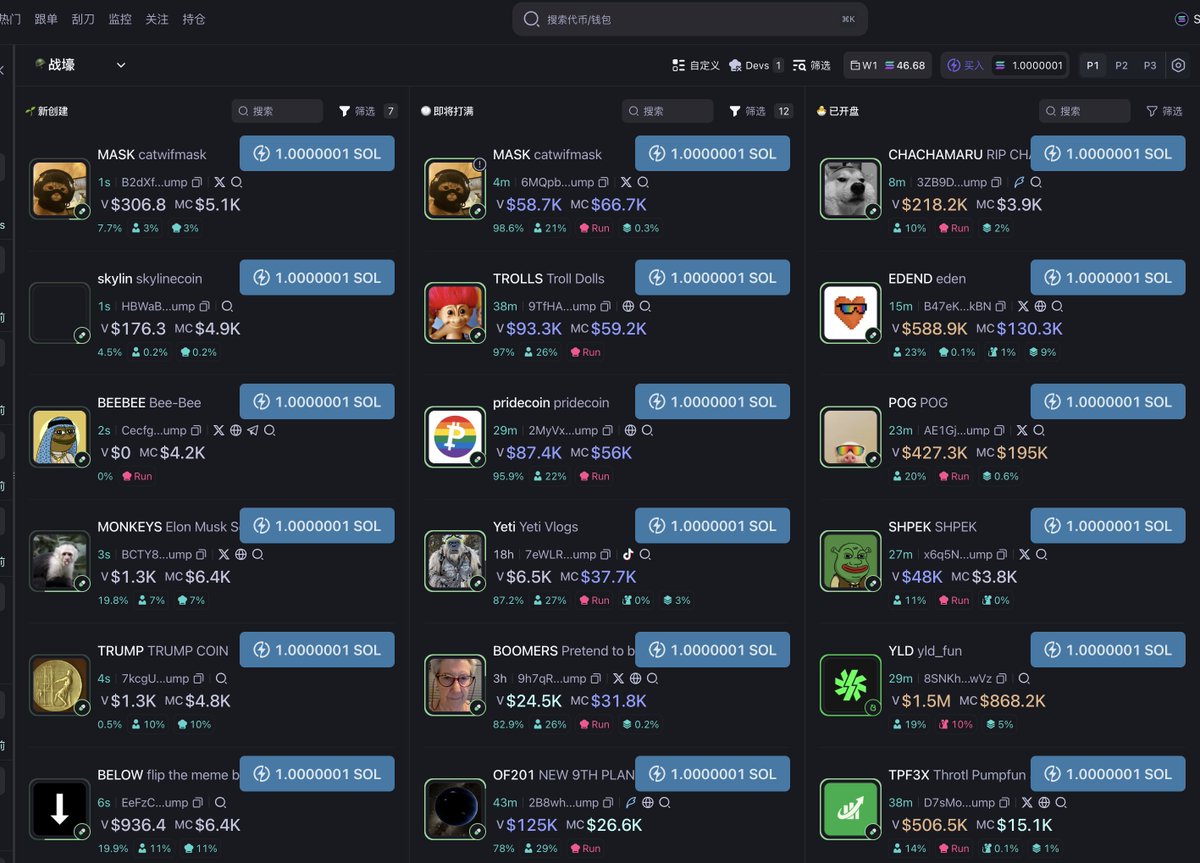The height and width of the screenshot is (863, 1200).
Task: Switch to the 关注 tab
Action: pos(157,19)
